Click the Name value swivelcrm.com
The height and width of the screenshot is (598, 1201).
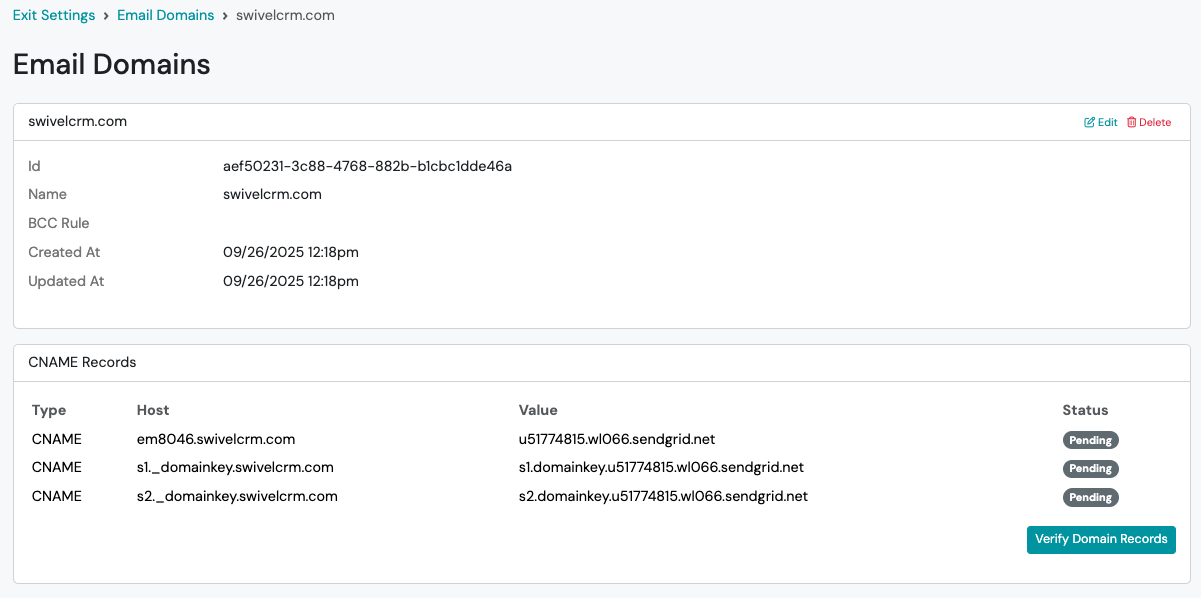[x=272, y=194]
